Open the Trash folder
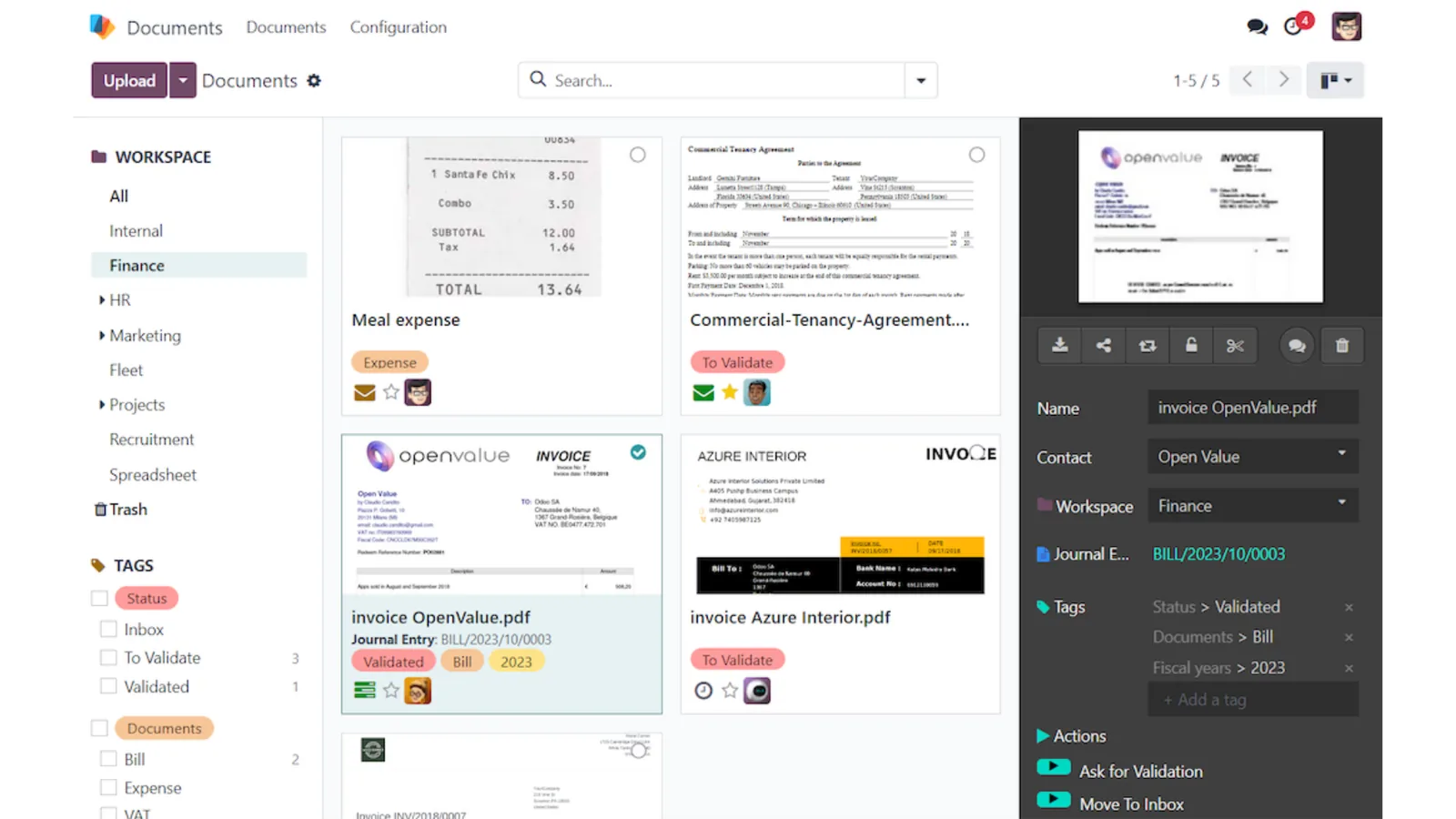 tap(121, 510)
